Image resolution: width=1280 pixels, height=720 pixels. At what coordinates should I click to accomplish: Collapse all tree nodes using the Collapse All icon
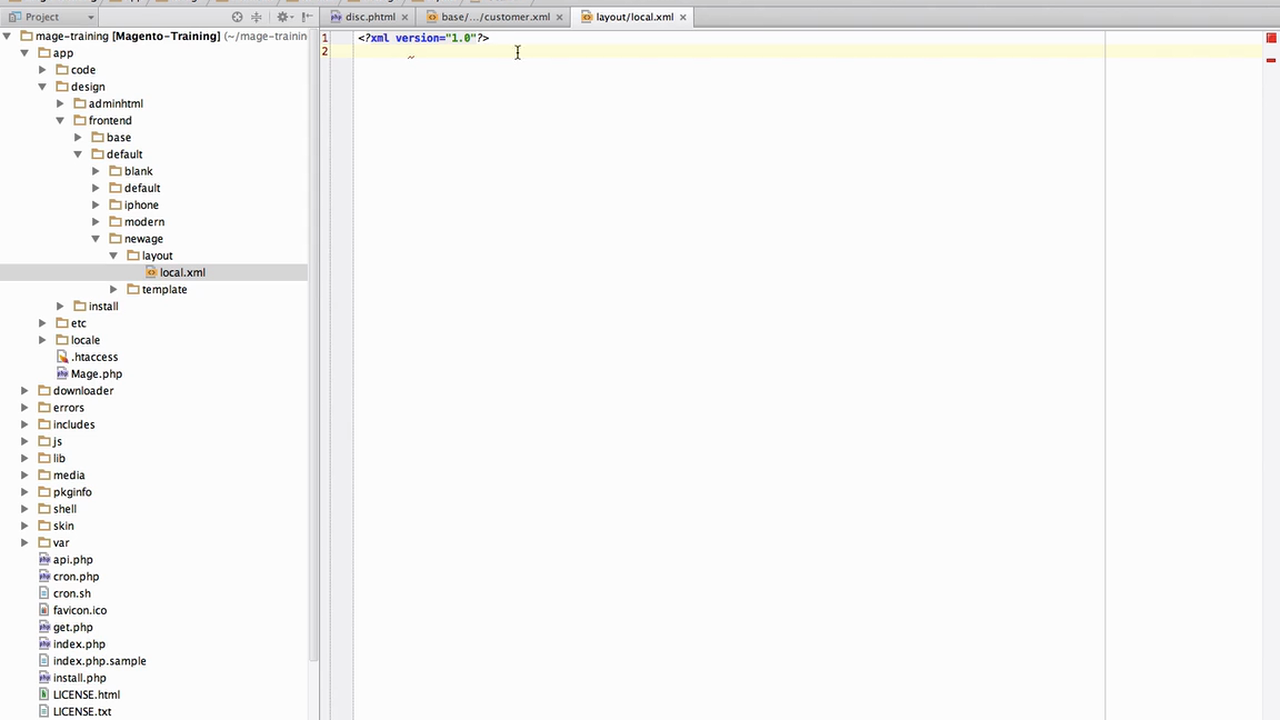pyautogui.click(x=256, y=17)
